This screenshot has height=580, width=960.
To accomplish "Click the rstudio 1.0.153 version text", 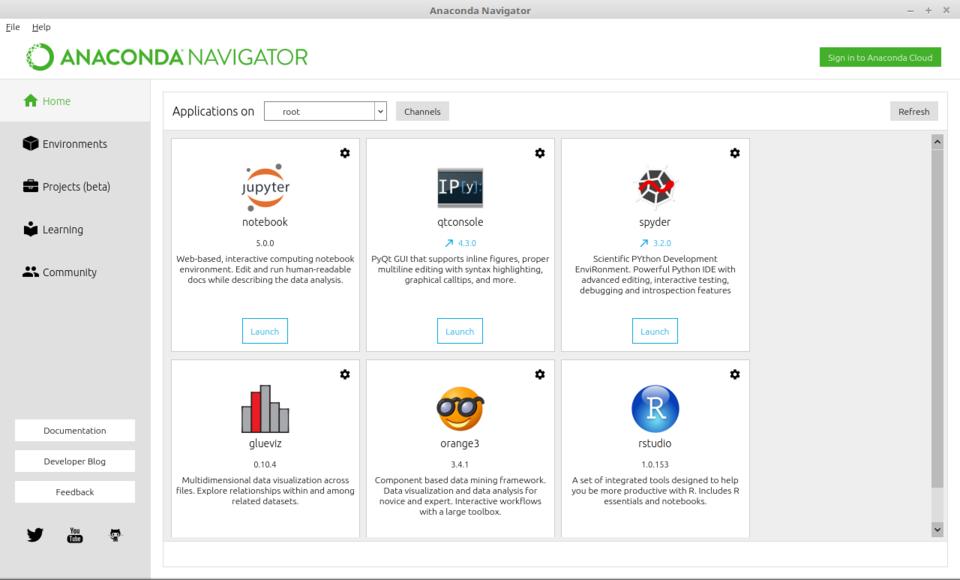I will click(655, 464).
